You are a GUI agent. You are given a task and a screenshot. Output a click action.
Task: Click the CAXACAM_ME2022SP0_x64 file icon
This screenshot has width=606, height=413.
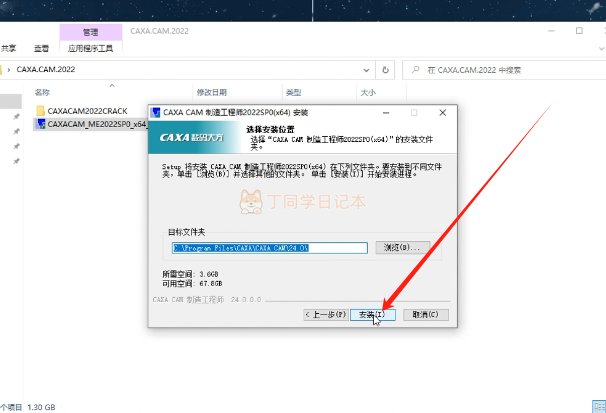point(41,124)
